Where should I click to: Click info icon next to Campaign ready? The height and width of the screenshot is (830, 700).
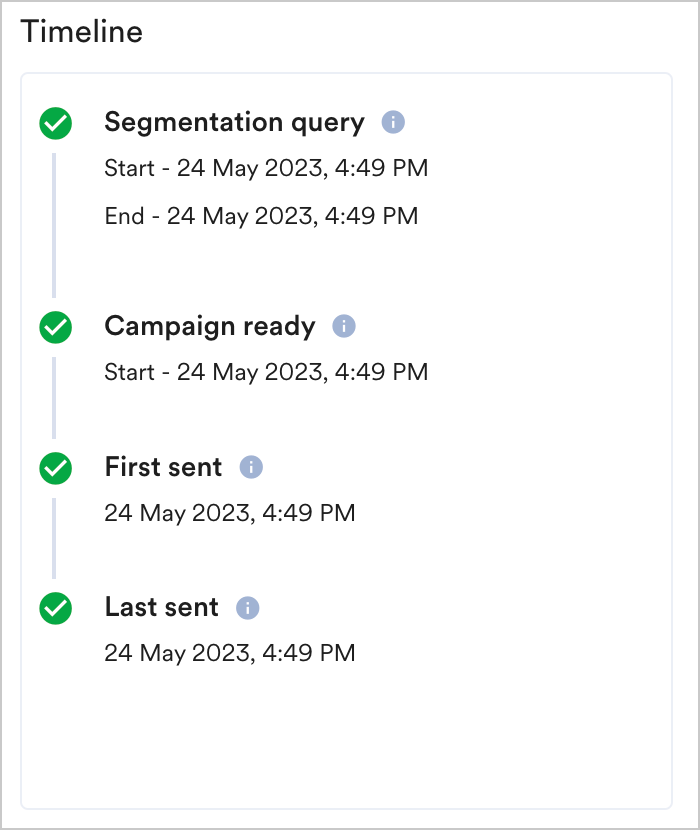344,326
